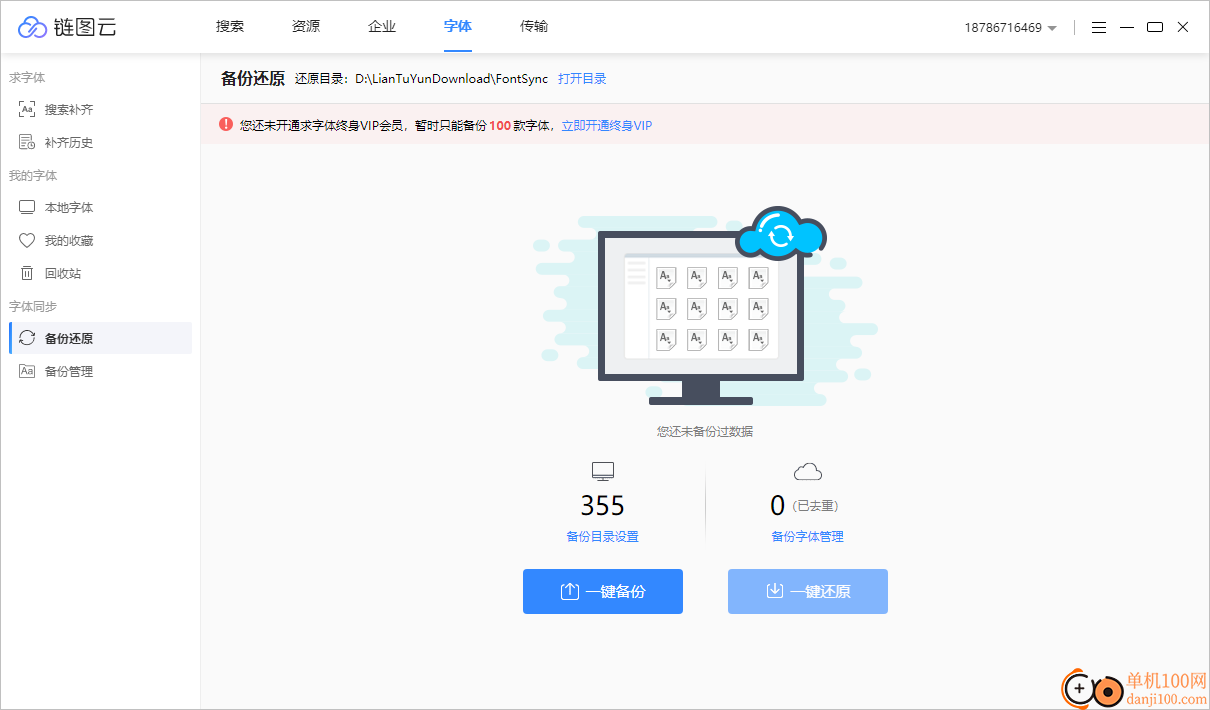Open the 立即开通终身VIP link

pos(605,125)
